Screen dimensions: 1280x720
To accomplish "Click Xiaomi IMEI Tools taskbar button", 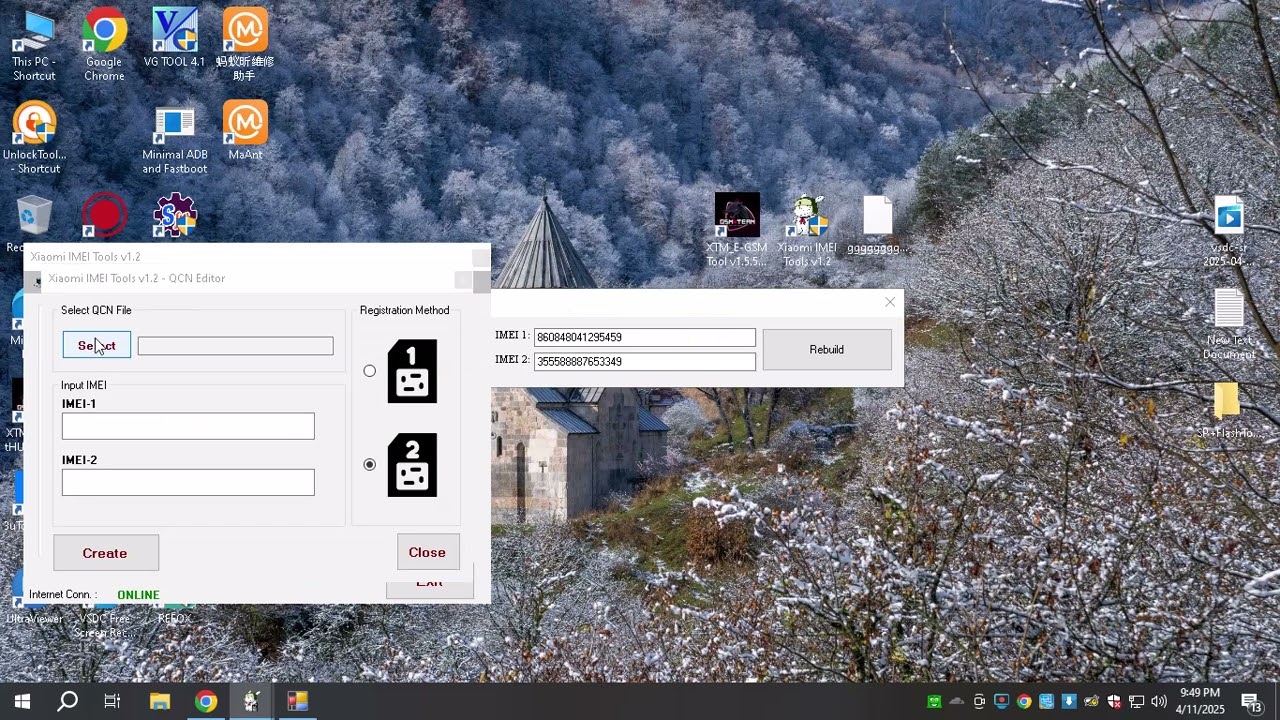I will pyautogui.click(x=251, y=701).
